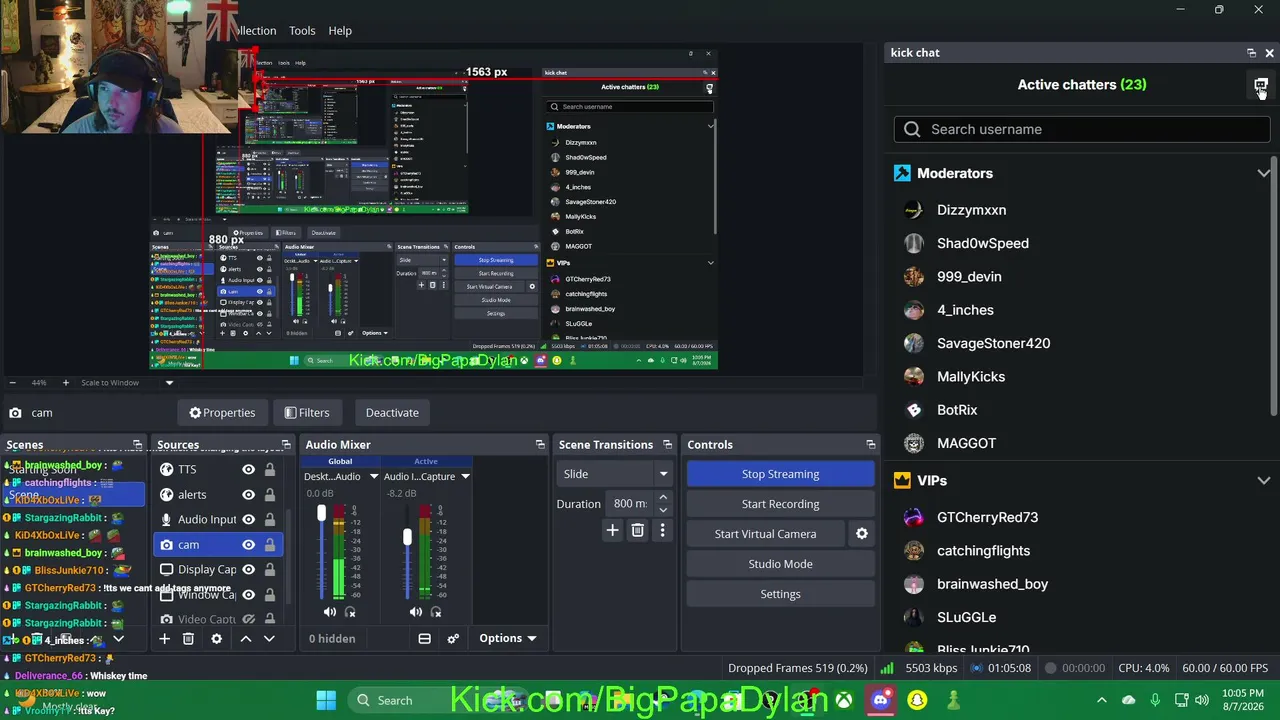Open the Desktop Audio channel dropdown
1280x720 pixels.
374,477
